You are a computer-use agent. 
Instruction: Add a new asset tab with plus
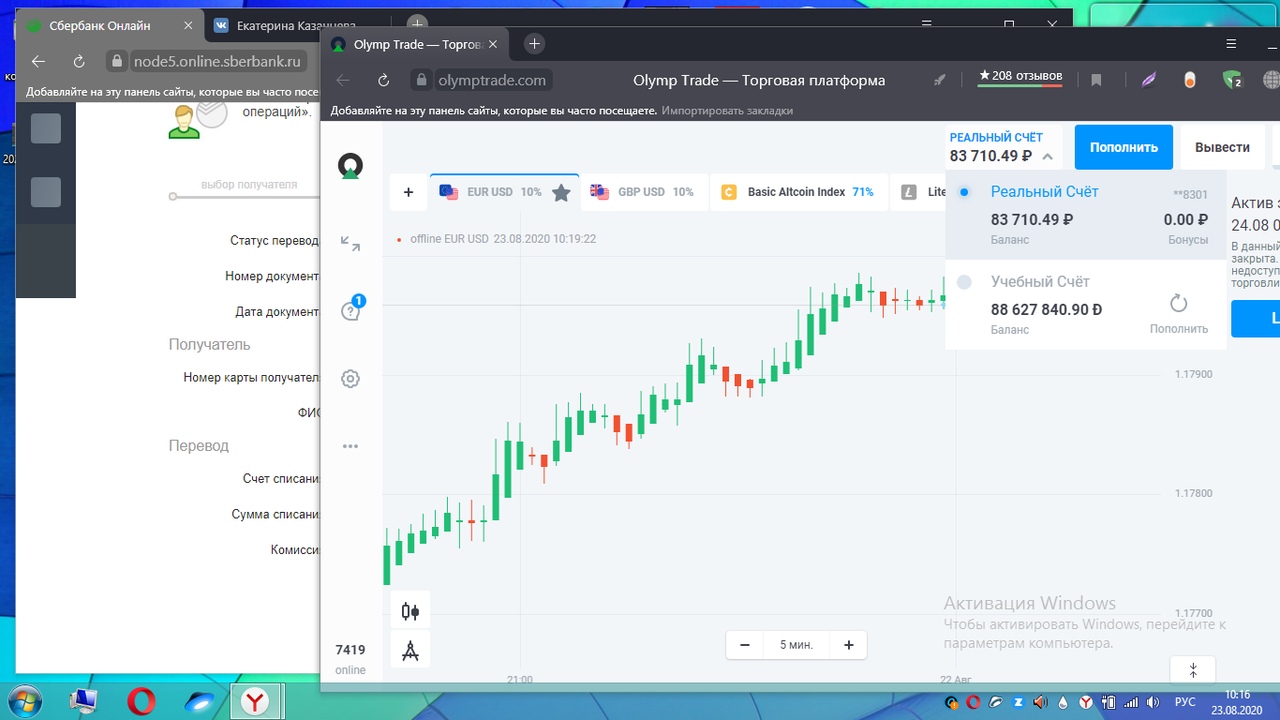coord(408,192)
